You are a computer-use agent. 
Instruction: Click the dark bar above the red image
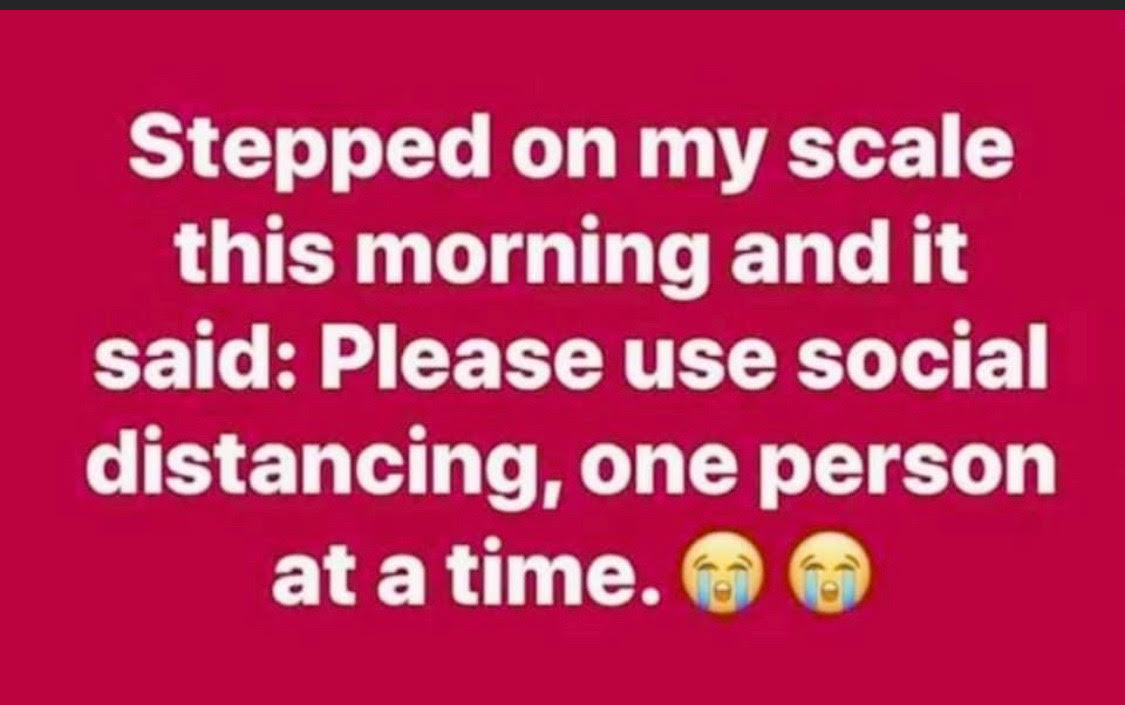(x=562, y=5)
